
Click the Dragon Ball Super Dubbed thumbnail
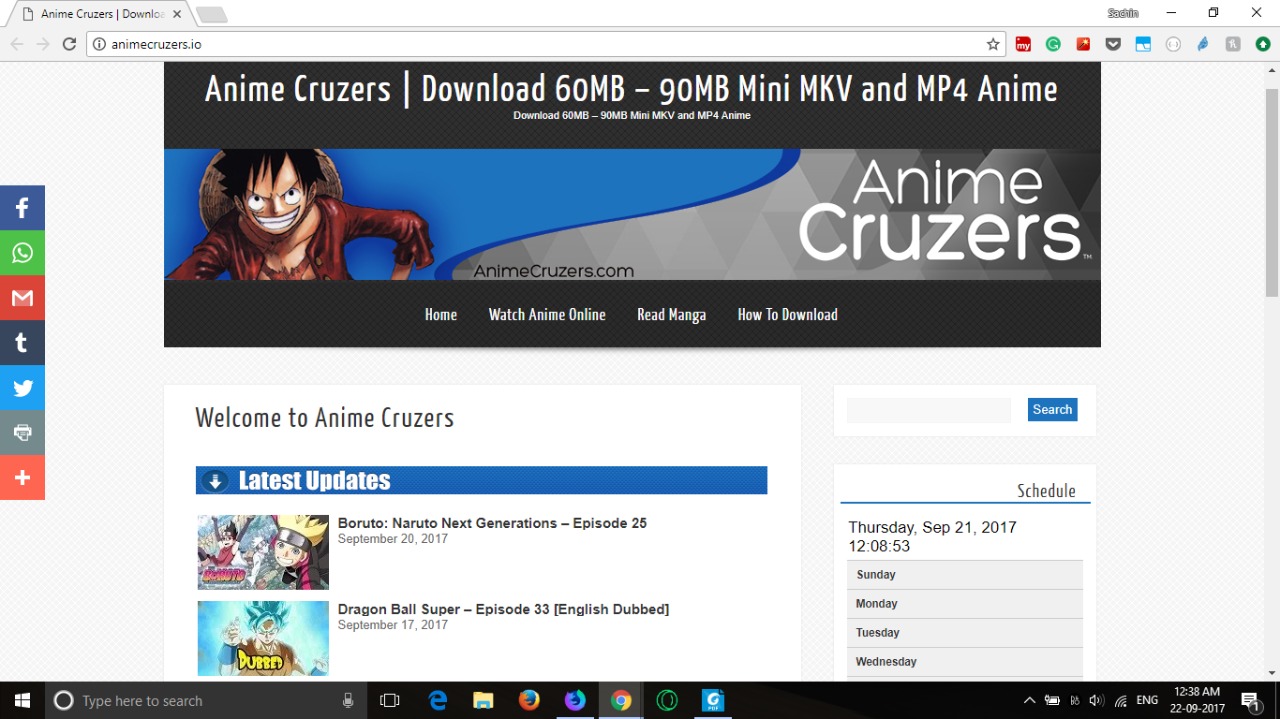tap(263, 638)
